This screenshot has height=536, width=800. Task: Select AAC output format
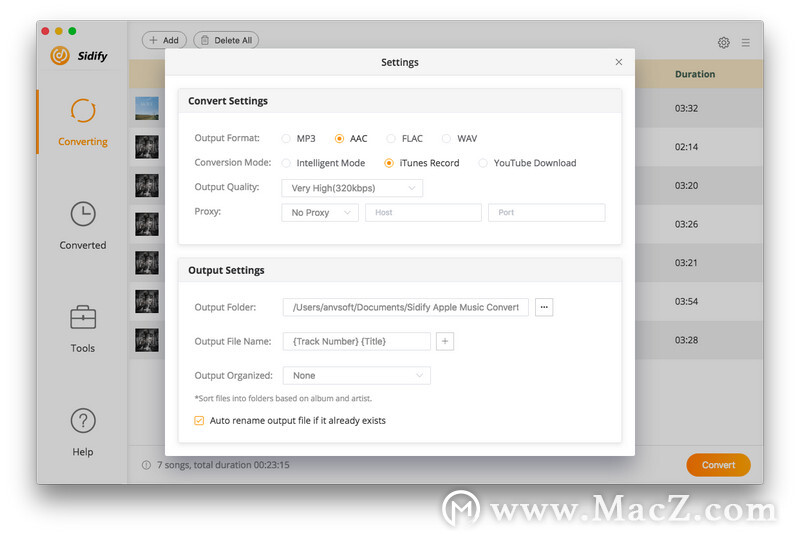pos(339,138)
